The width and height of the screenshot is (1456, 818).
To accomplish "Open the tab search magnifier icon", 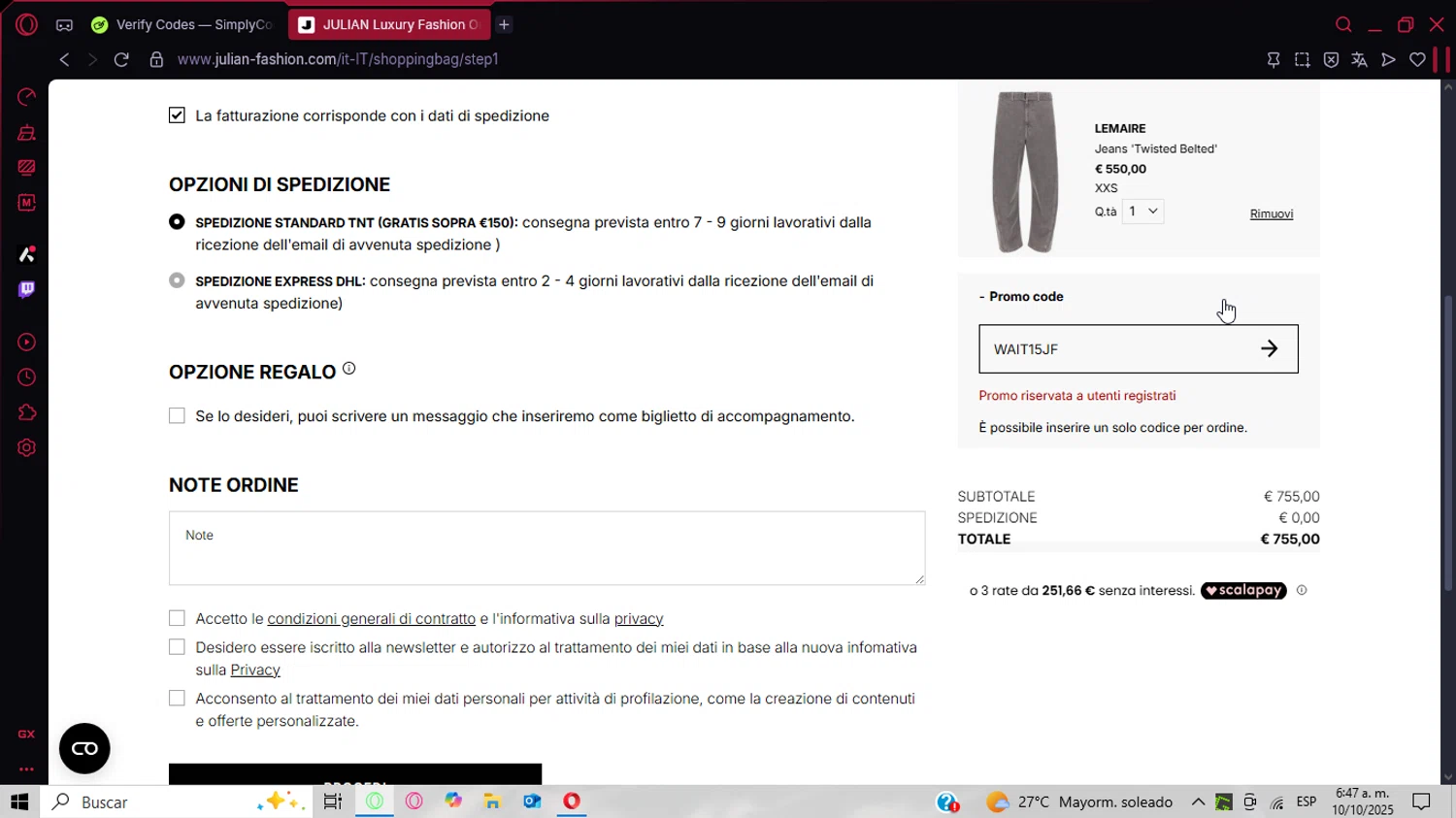I will (1343, 25).
